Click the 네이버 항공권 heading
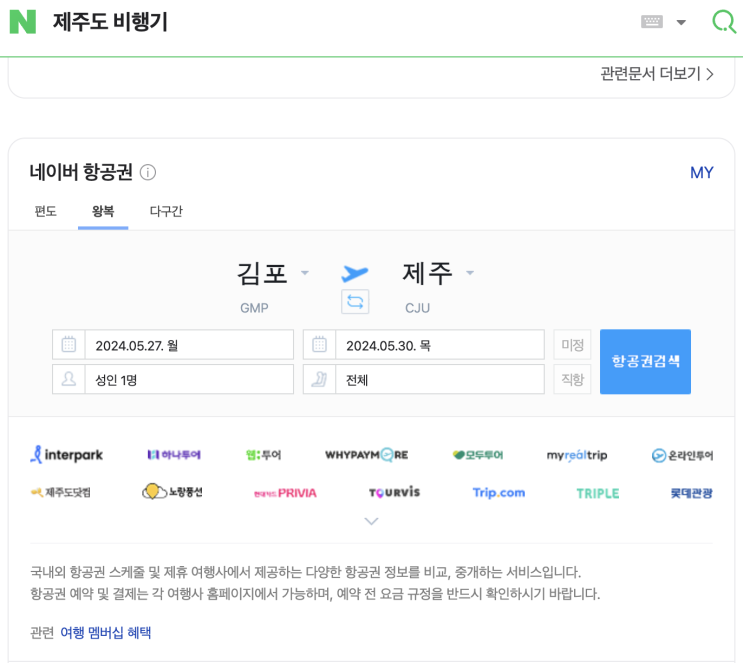Screen dimensions: 743x663 (81, 172)
